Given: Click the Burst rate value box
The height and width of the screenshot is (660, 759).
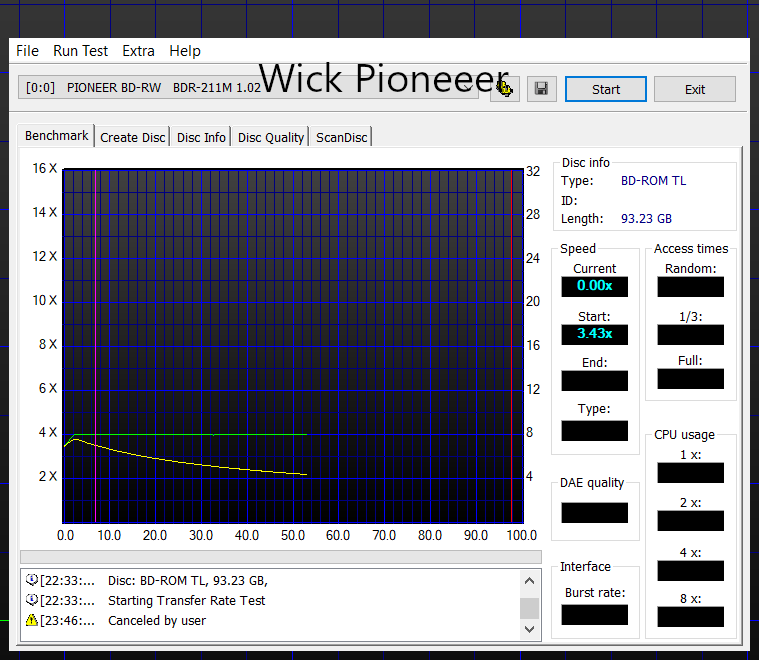Looking at the screenshot, I should [x=594, y=614].
